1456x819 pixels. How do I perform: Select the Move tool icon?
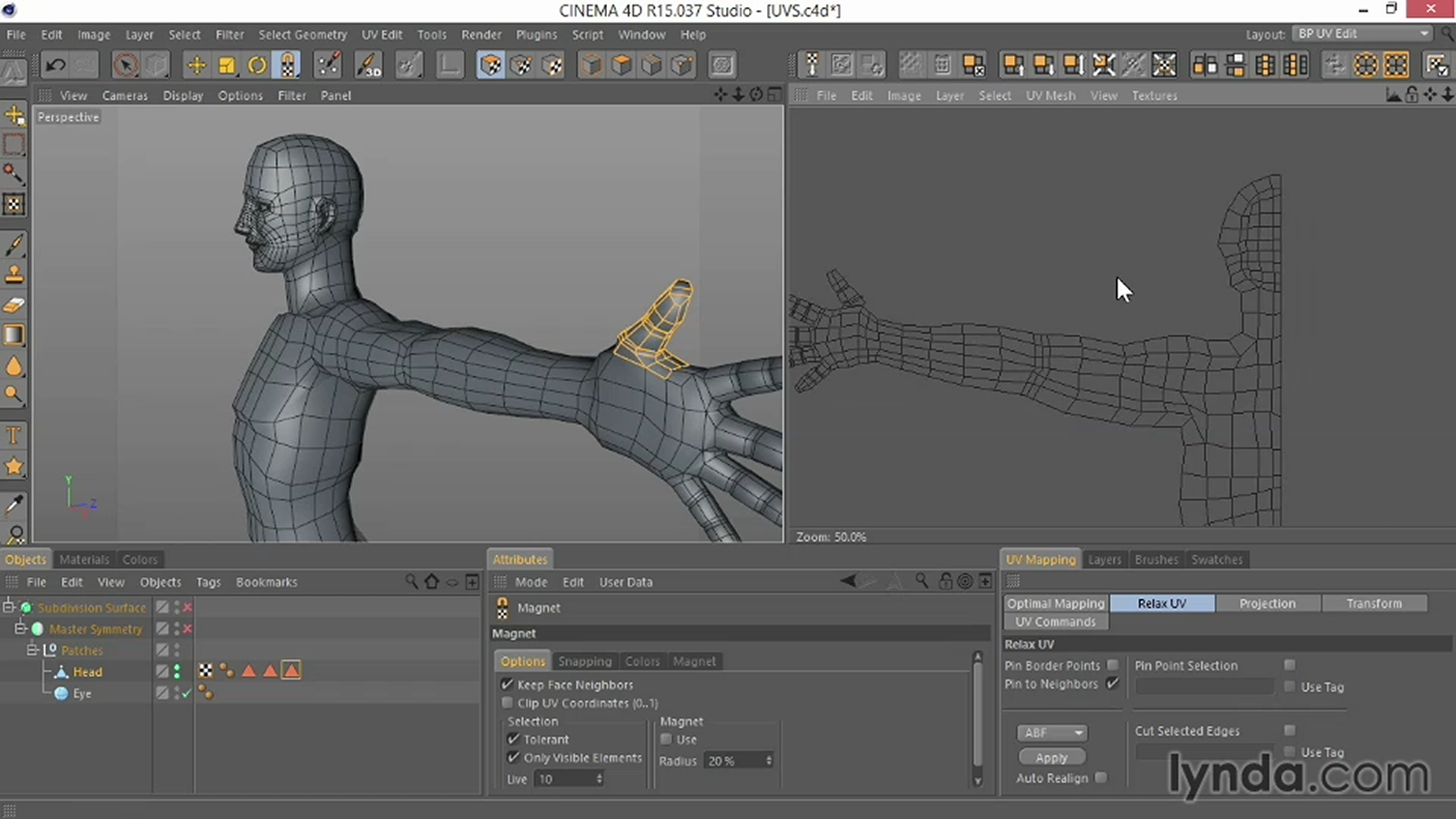click(196, 65)
